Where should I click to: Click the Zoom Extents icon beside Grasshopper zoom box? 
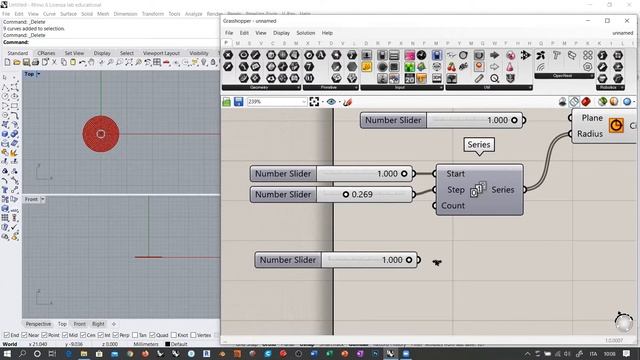[x=314, y=102]
